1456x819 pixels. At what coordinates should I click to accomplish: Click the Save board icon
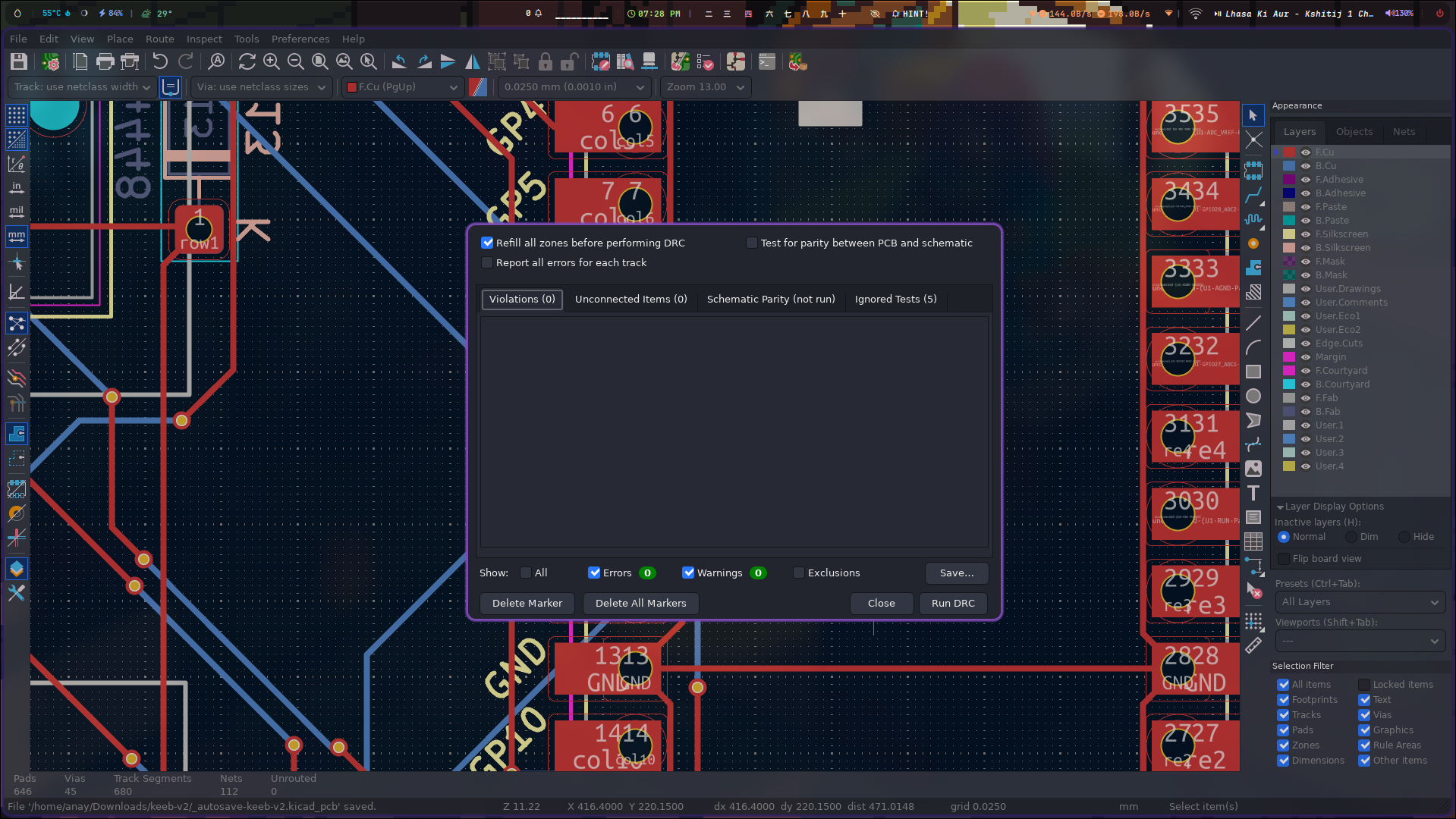[19, 61]
